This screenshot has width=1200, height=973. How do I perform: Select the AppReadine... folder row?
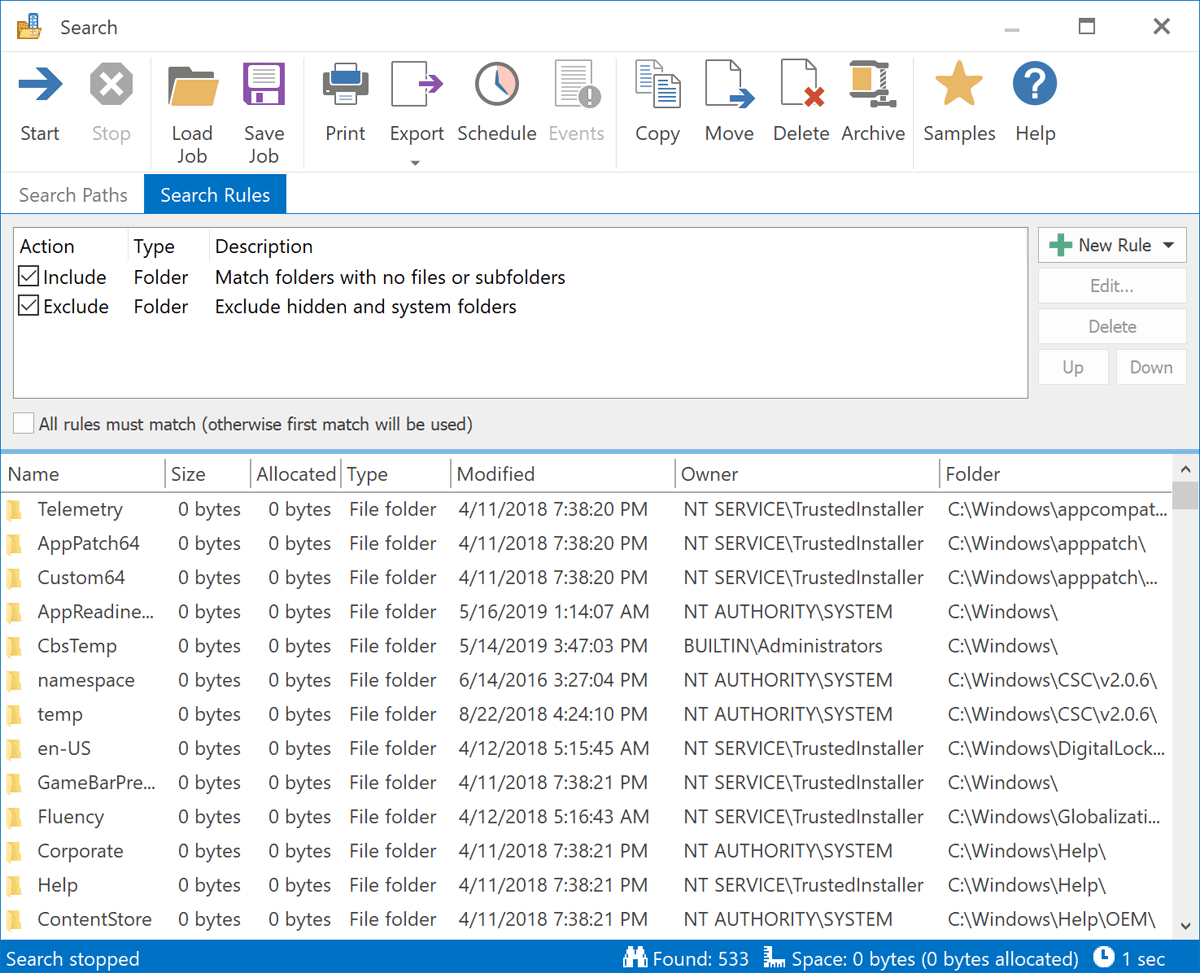point(586,612)
